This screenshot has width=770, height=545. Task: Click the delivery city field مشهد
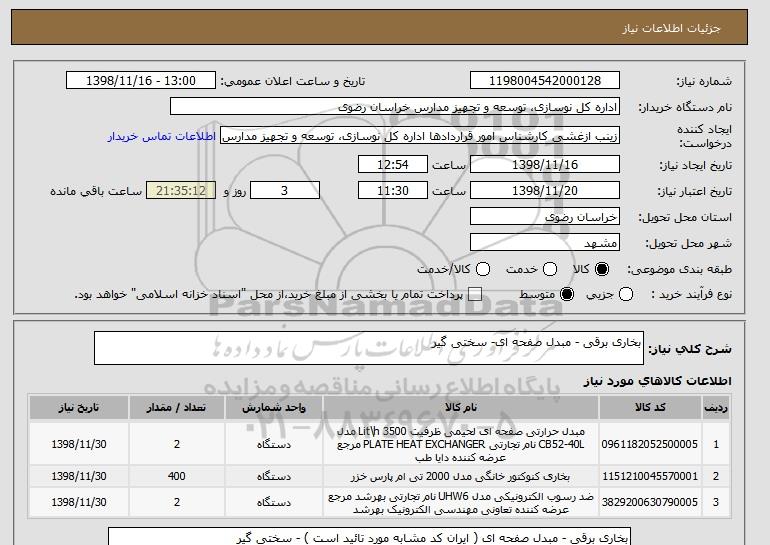[x=545, y=243]
